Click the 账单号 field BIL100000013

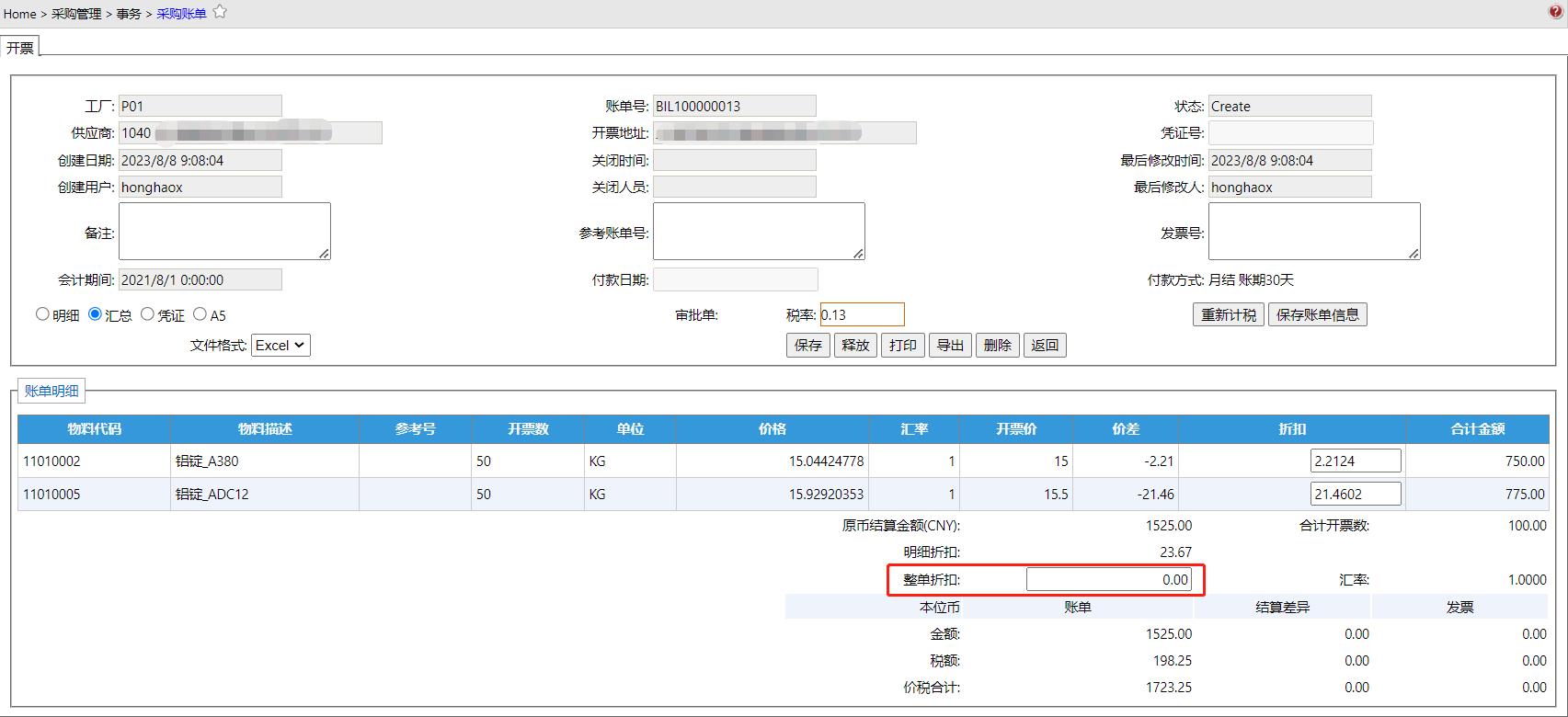coord(734,107)
